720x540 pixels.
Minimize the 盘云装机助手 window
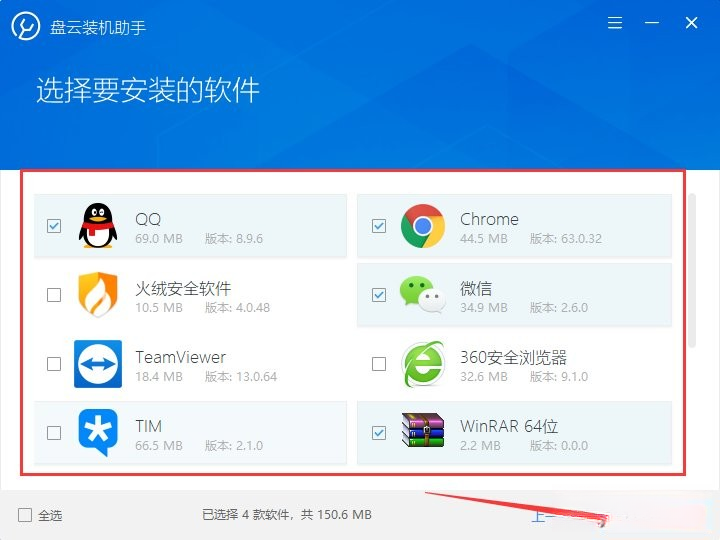pos(652,22)
